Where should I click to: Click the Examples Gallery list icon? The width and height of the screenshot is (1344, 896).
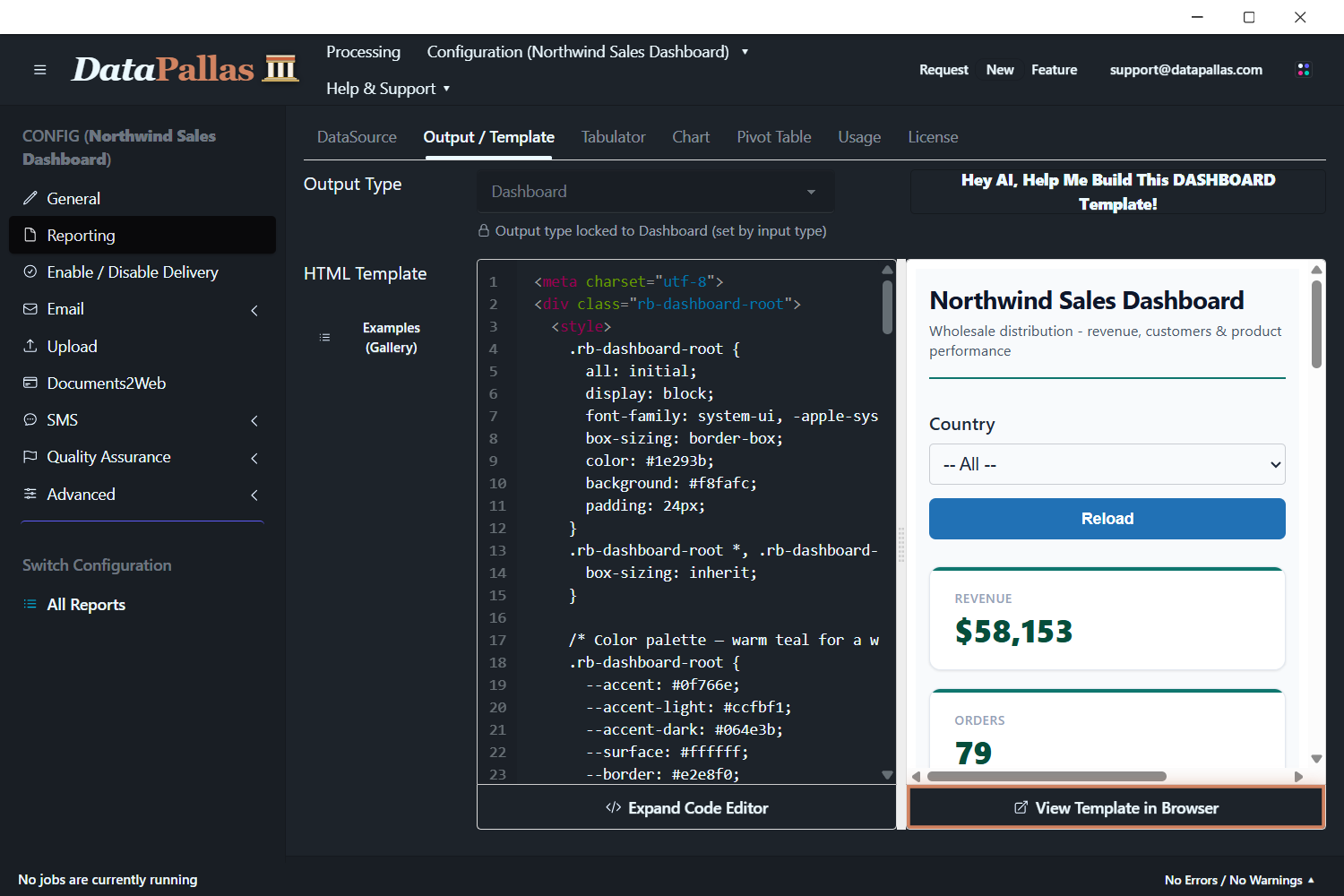coord(324,338)
